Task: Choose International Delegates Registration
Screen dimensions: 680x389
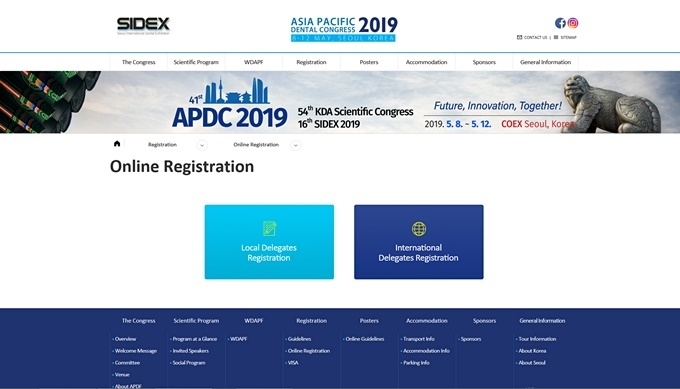Action: pos(418,242)
